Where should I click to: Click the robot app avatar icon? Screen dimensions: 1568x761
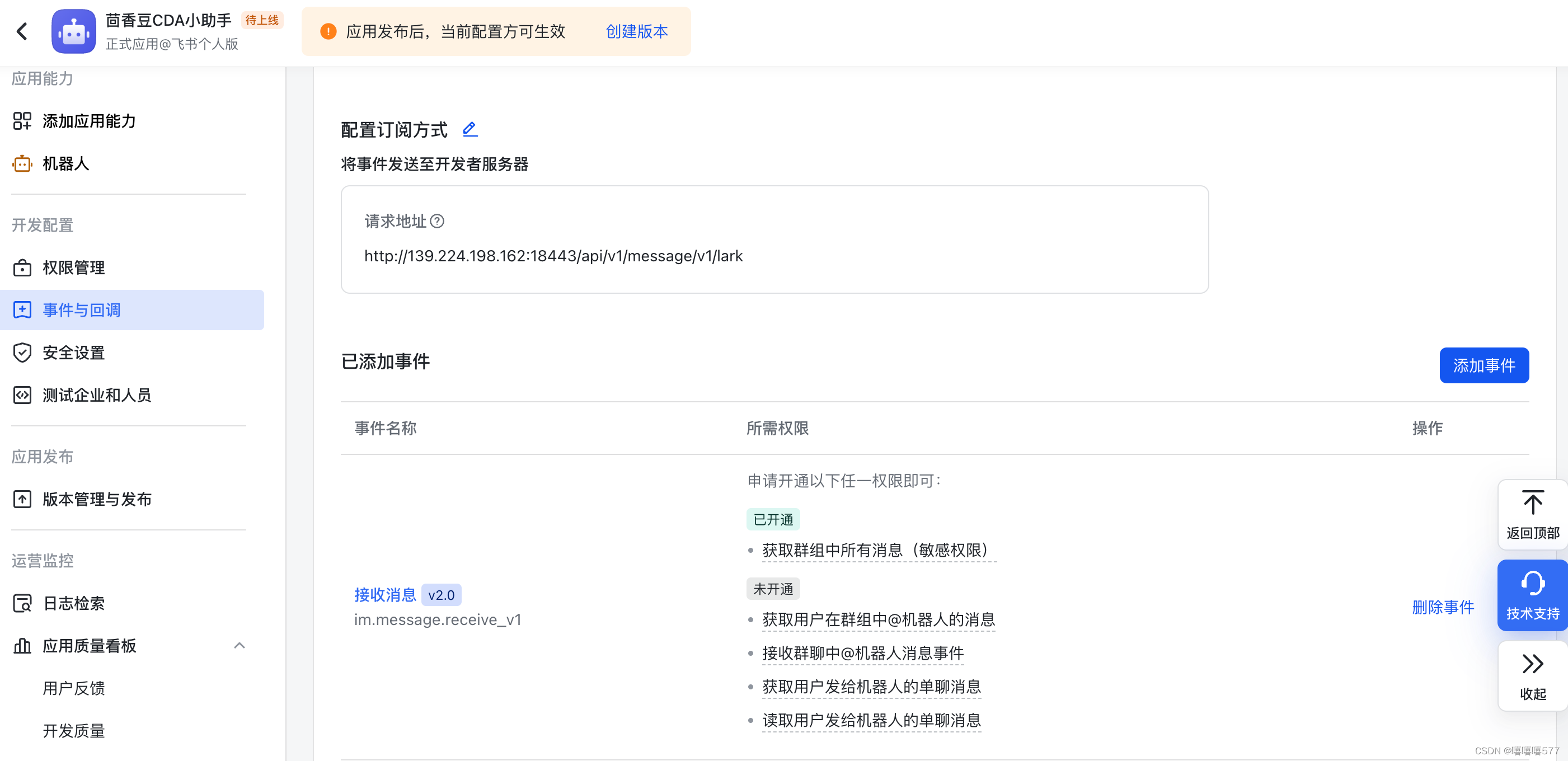(x=74, y=31)
